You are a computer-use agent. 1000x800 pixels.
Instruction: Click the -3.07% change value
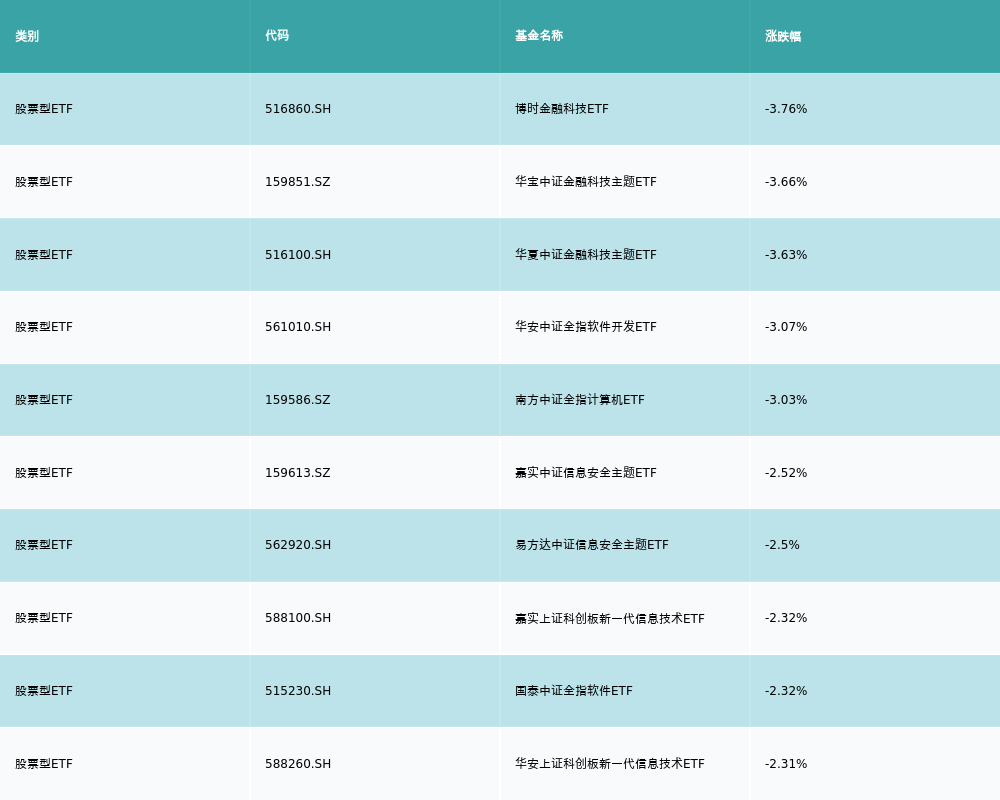[786, 327]
